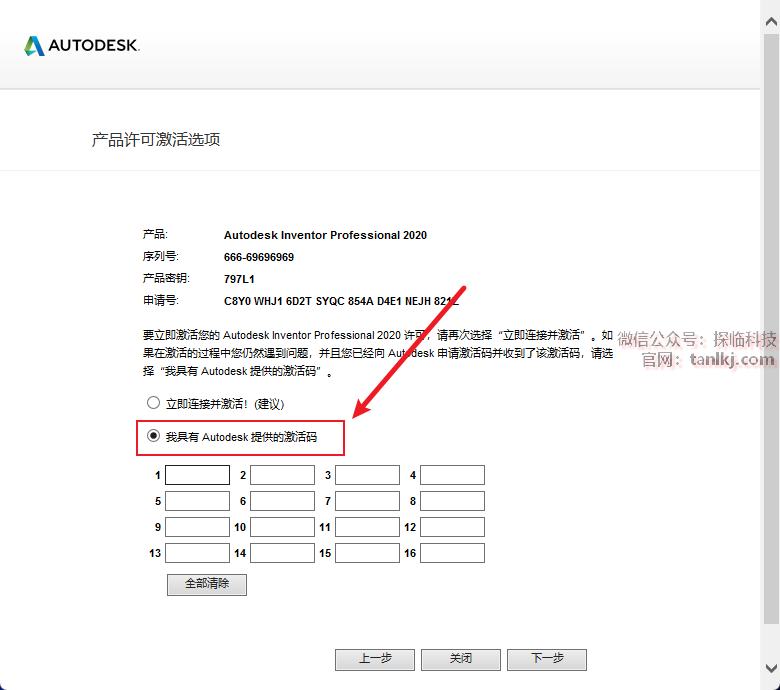Screen dimensions: 780x690
Task: Click the serial number 666-69696969
Action: [259, 257]
